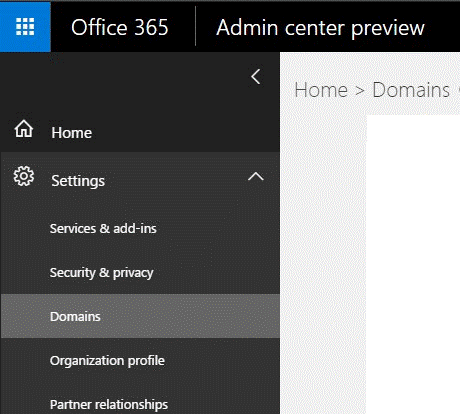Screen dimensions: 460x414
Task: Click Home in the breadcrumb
Action: click(x=321, y=90)
